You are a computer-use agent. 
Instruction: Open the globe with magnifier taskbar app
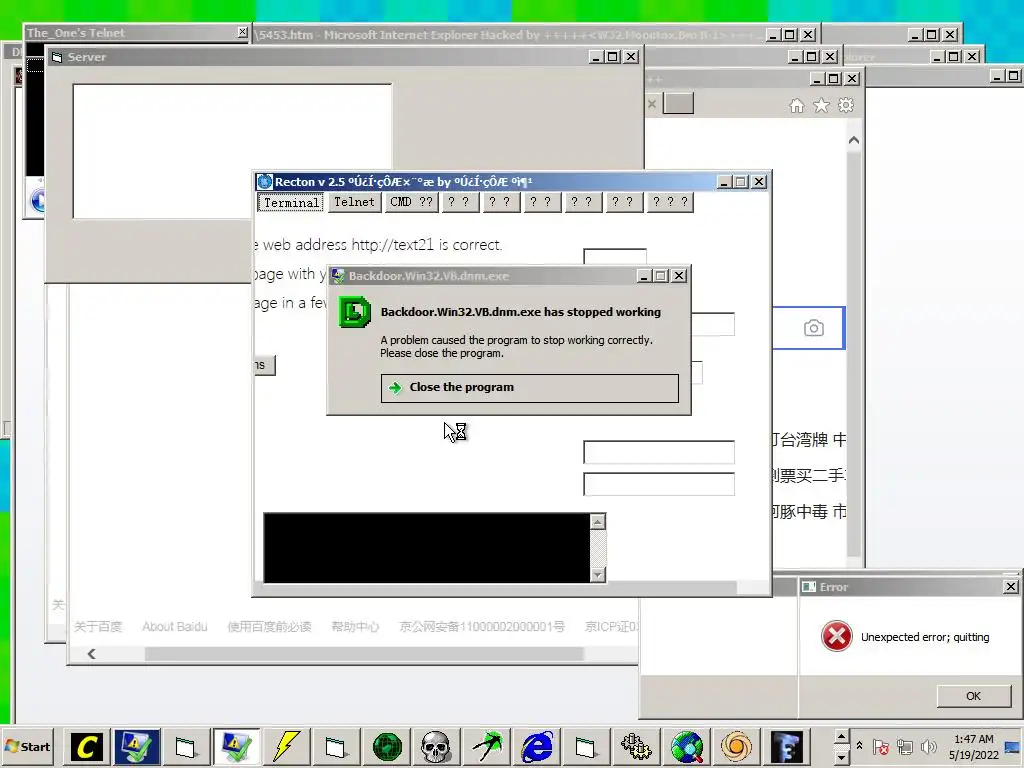pos(687,746)
